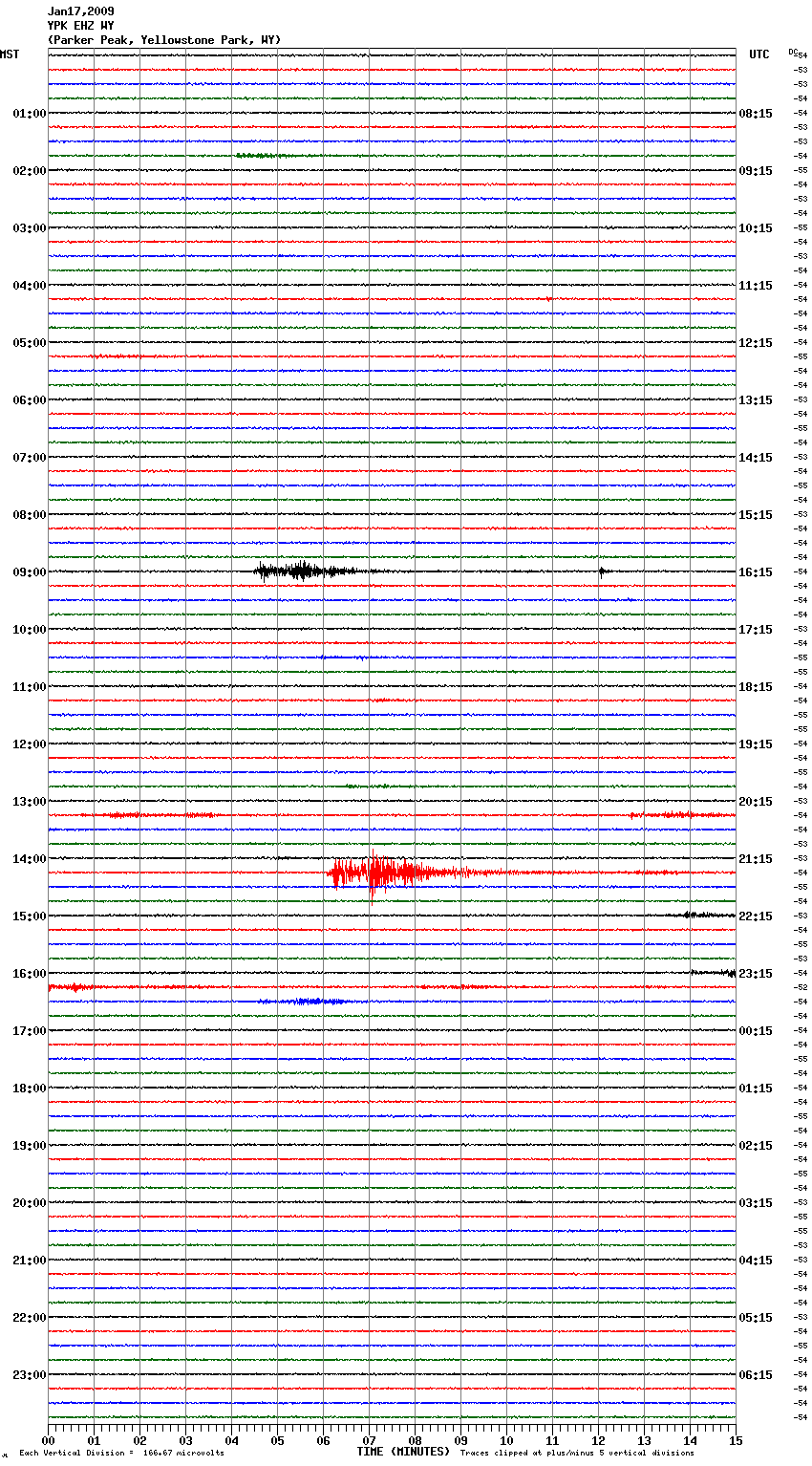Click the 09:00 MST time label
This screenshot has width=812, height=1466.
pos(30,572)
